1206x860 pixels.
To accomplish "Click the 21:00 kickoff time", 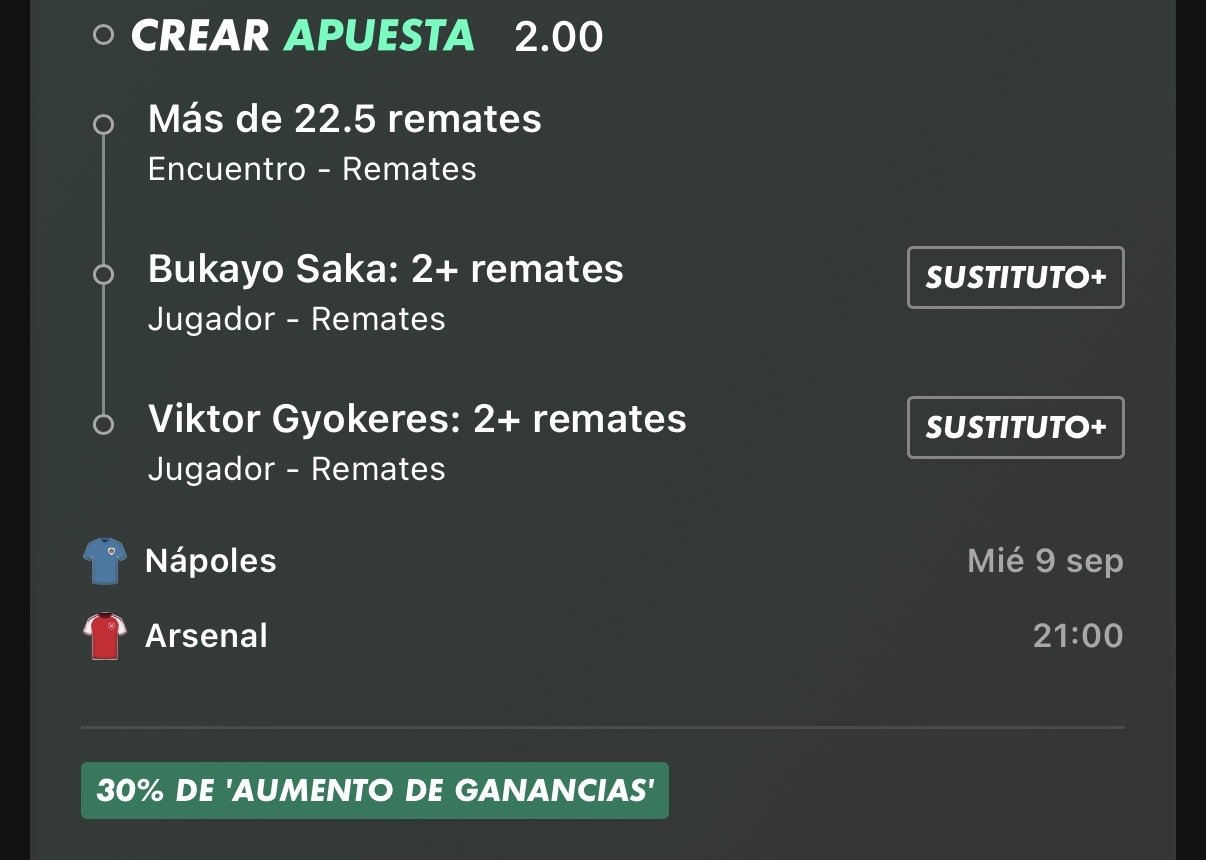I will (1078, 636).
